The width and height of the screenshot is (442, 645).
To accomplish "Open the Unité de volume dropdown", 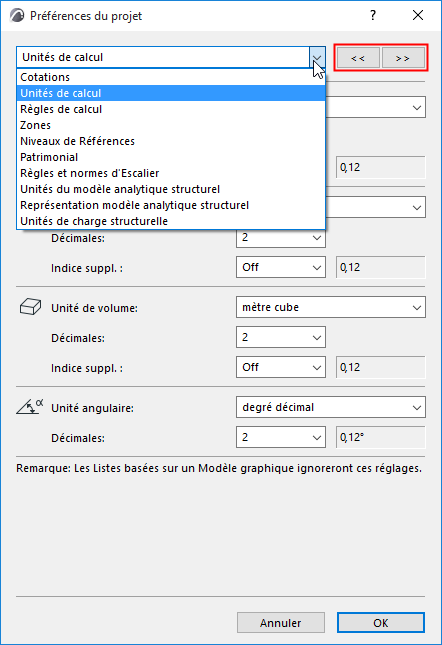I will coord(331,307).
